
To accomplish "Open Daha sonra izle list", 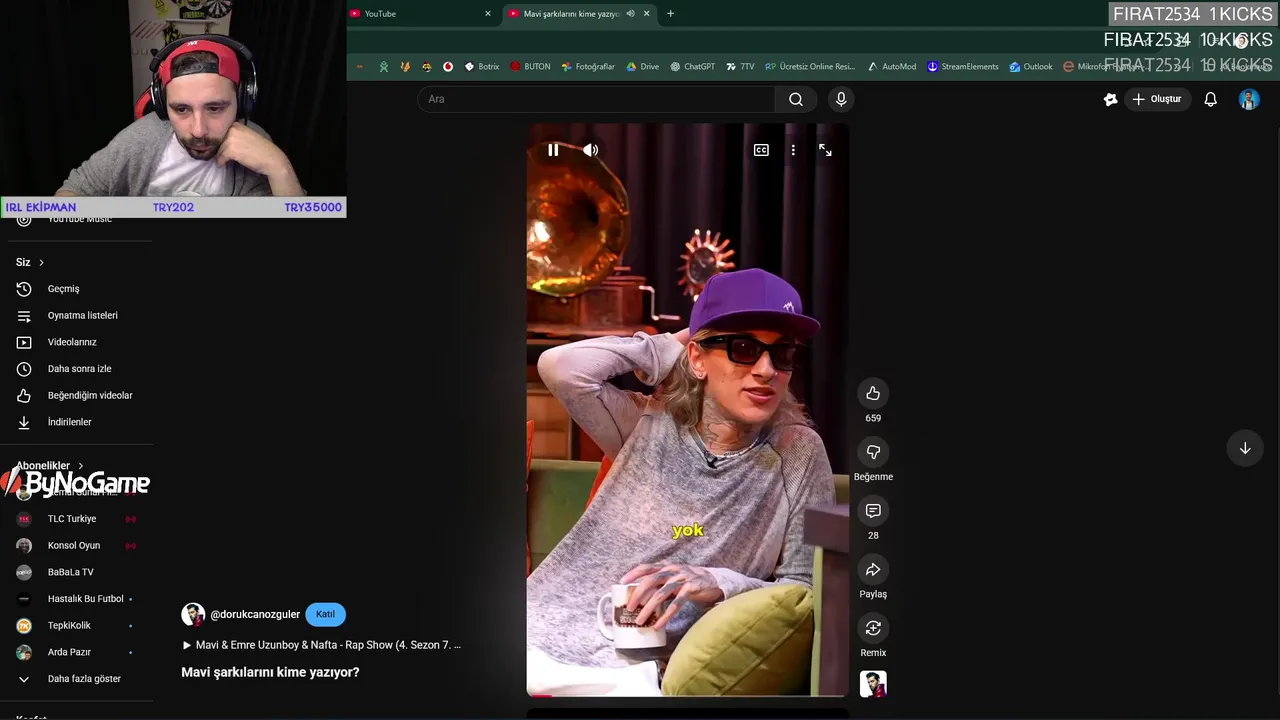I will 77,369.
